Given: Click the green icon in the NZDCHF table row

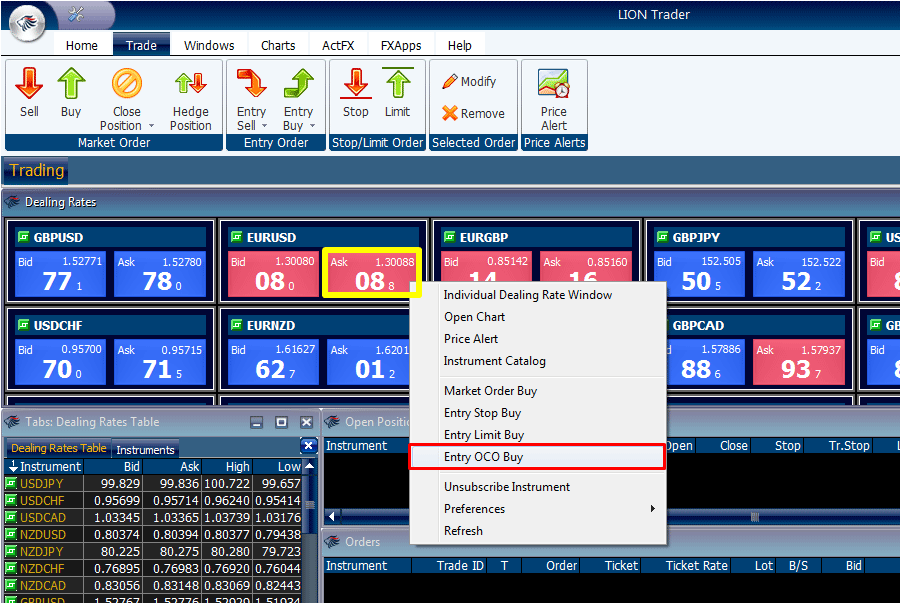Looking at the screenshot, I should pos(11,568).
